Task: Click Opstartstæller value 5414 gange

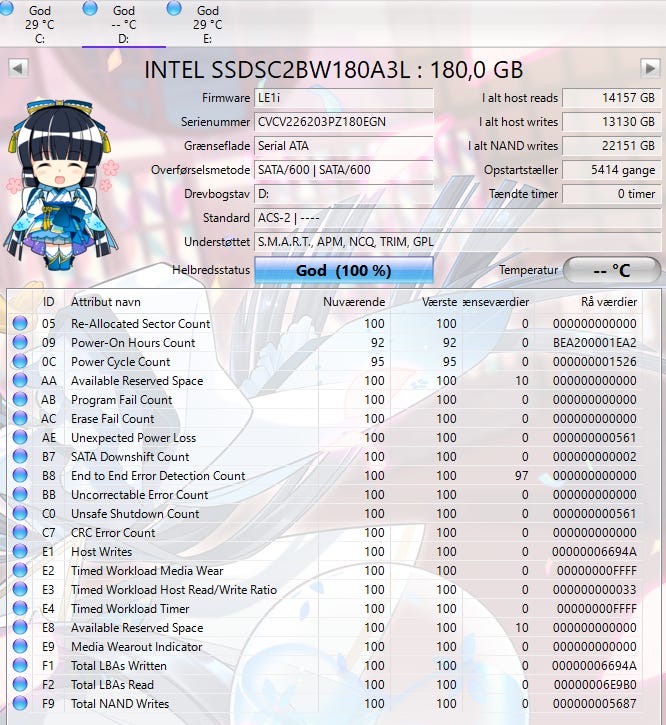Action: pos(611,170)
